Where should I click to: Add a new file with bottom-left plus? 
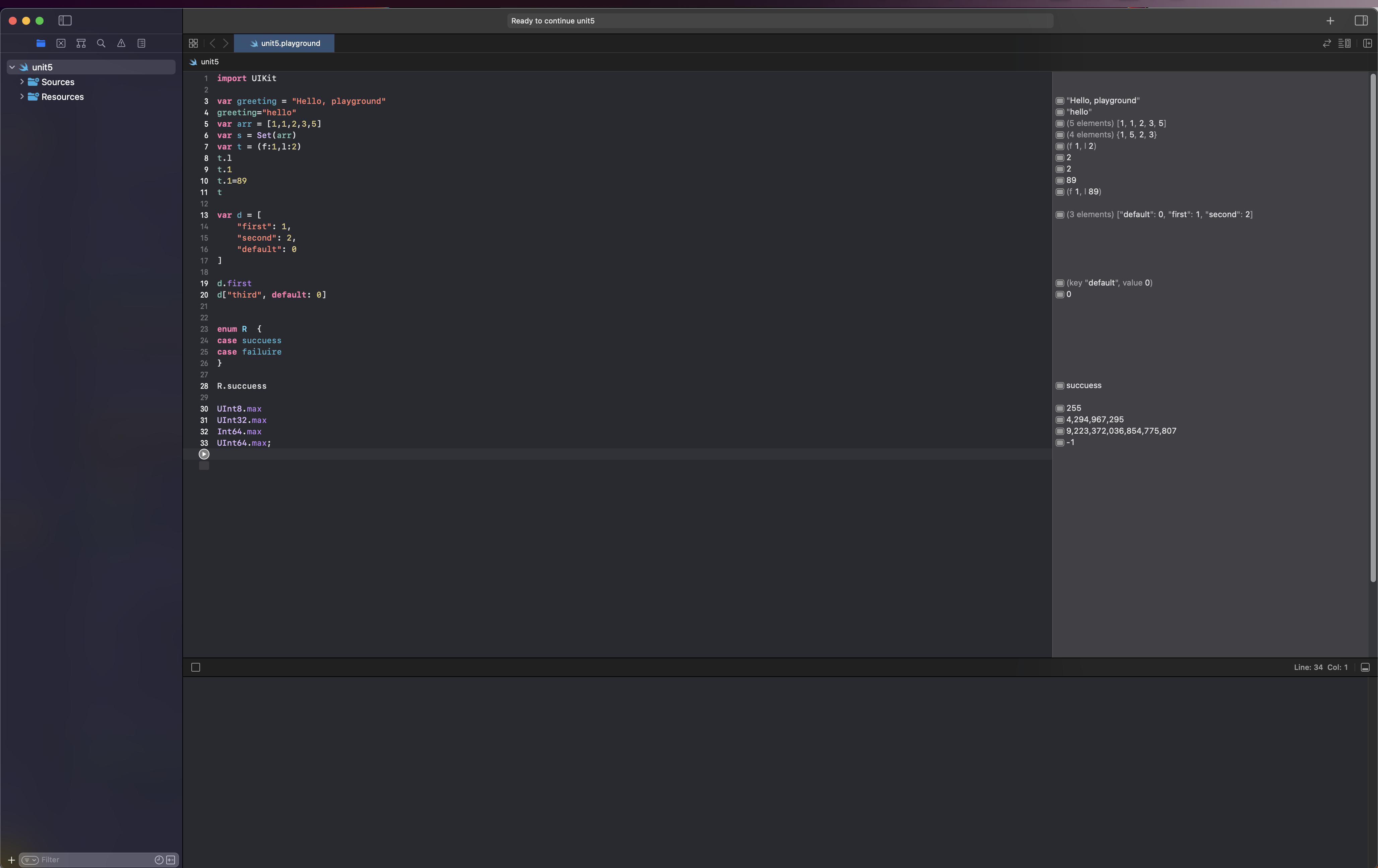click(11, 859)
